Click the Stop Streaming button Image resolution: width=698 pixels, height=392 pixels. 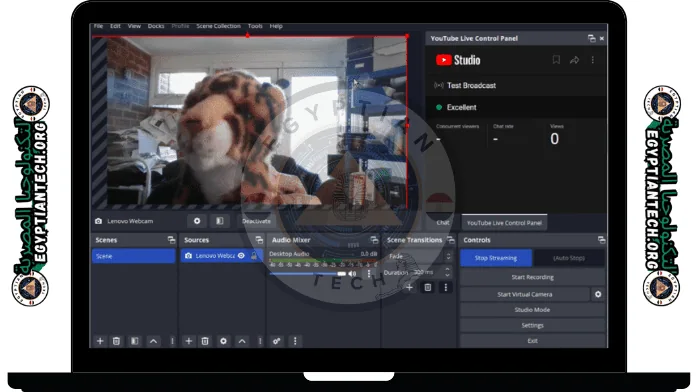tap(496, 258)
